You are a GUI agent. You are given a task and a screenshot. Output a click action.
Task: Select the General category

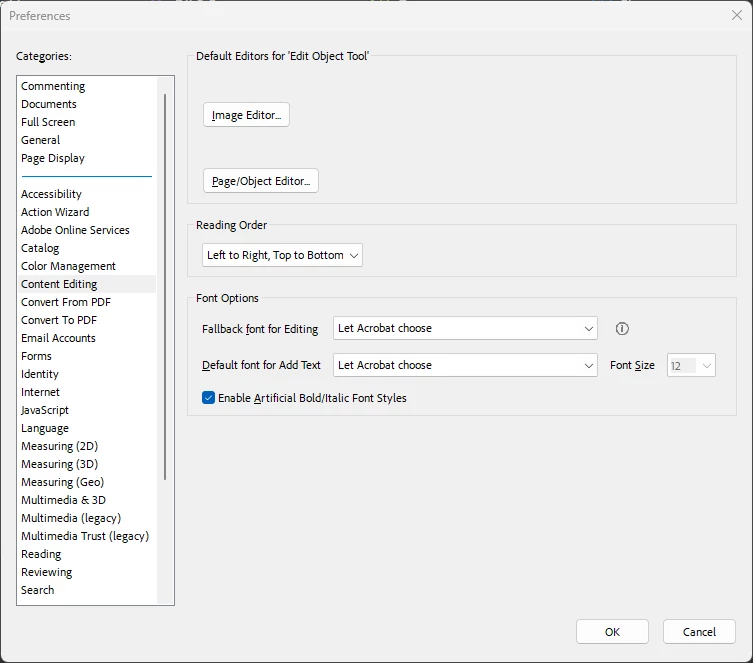[87, 140]
